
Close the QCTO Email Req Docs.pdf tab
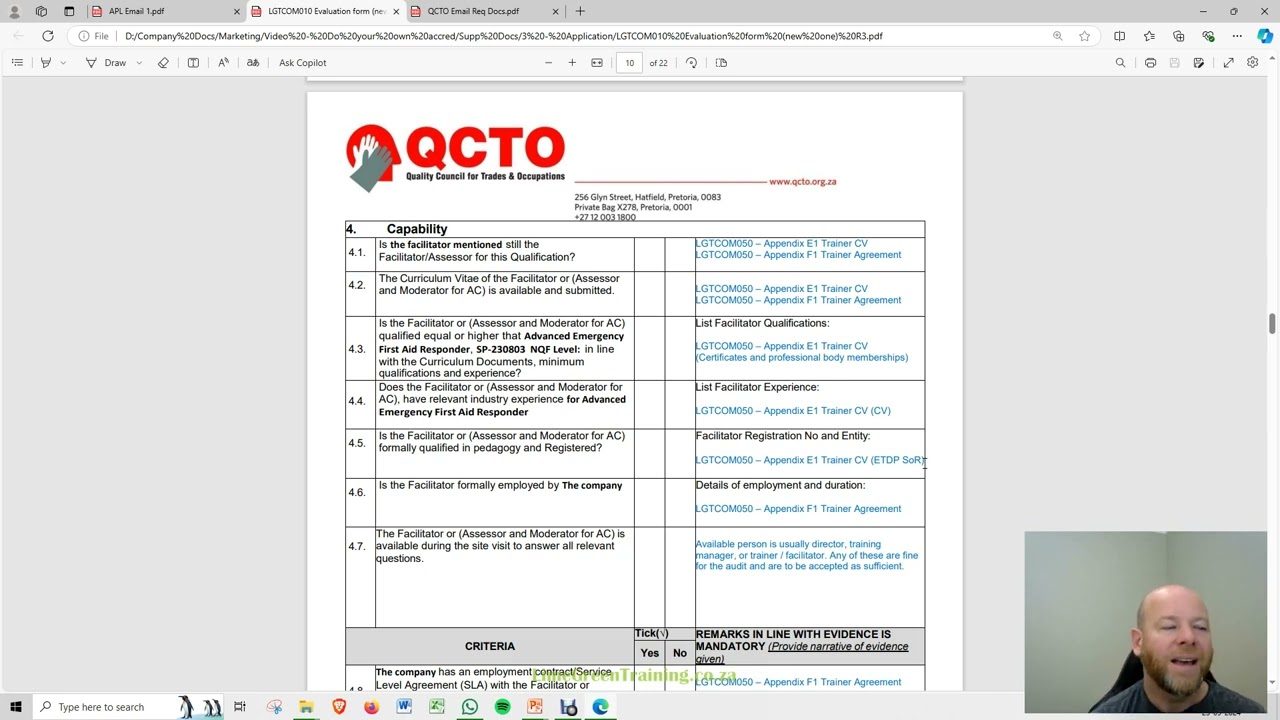pos(556,11)
